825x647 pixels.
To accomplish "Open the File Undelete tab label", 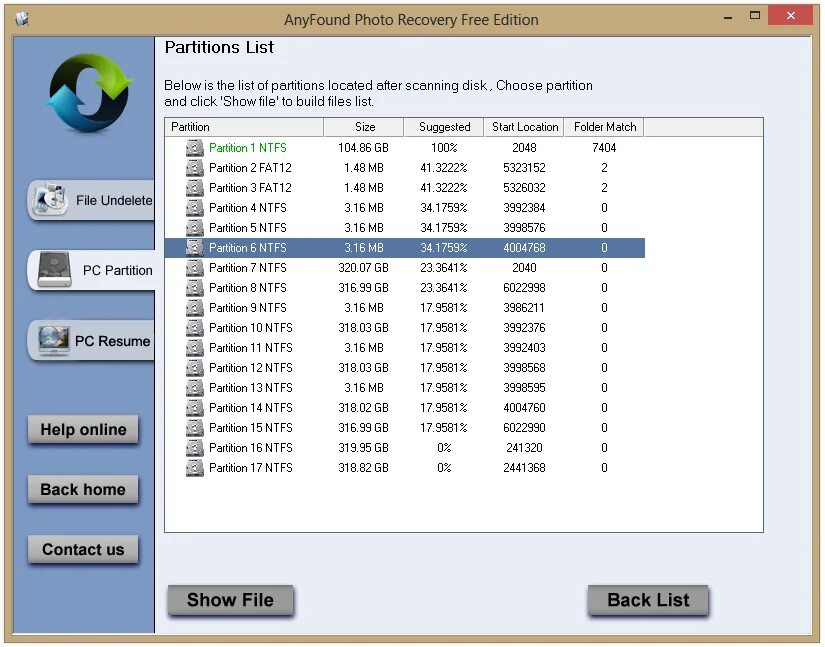I will pyautogui.click(x=114, y=200).
